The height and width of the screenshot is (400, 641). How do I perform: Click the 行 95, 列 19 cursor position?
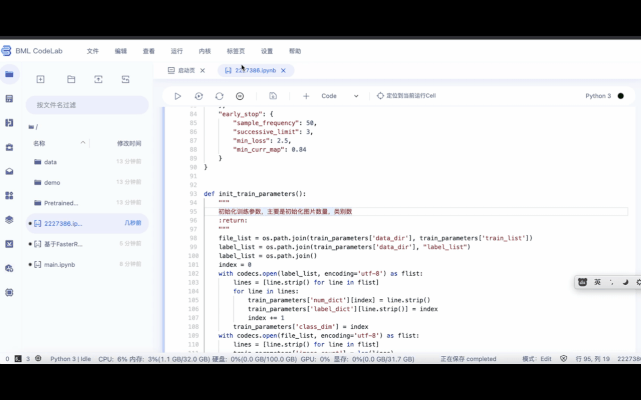[x=593, y=359]
